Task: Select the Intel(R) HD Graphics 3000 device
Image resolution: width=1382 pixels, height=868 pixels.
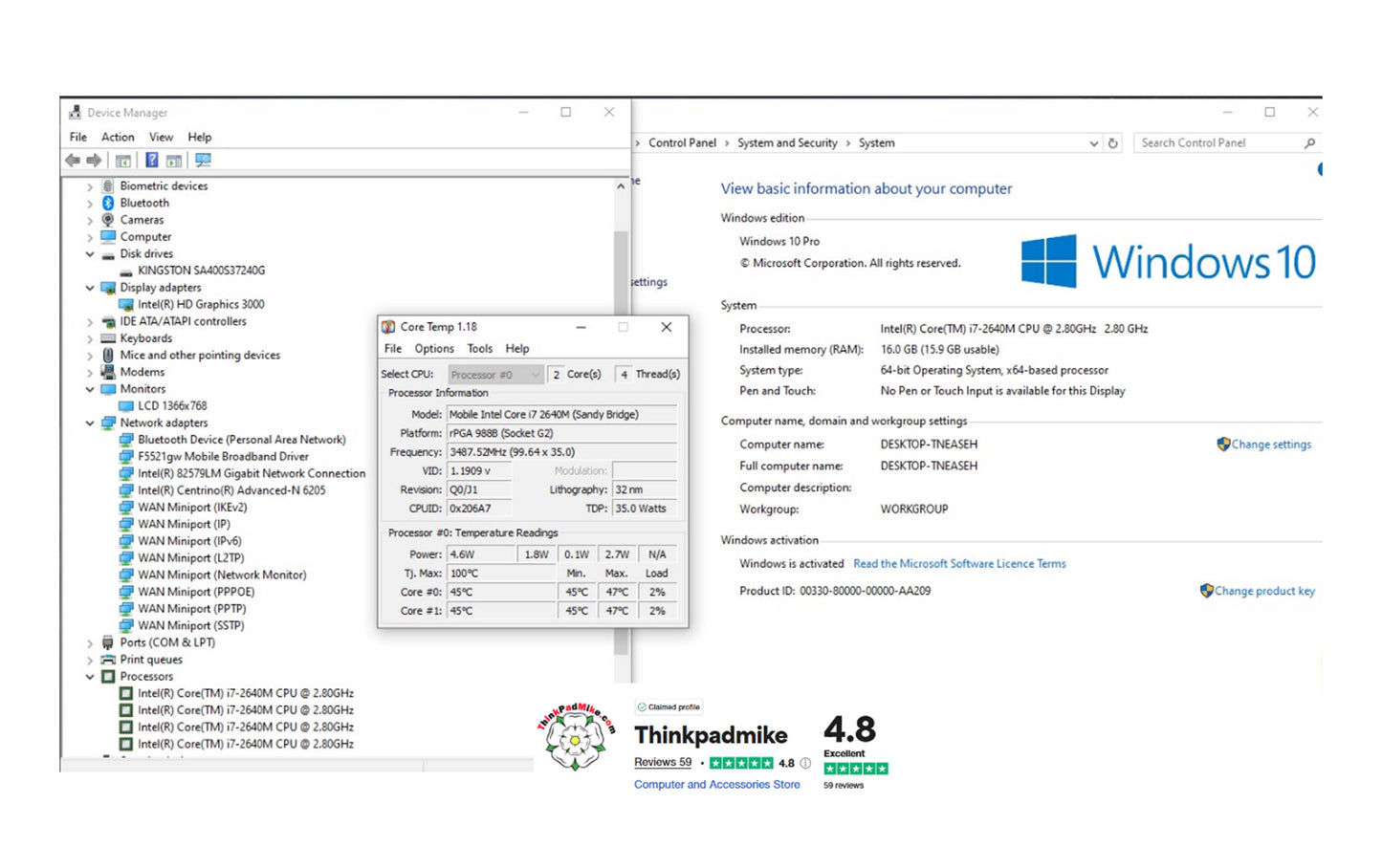Action: [x=201, y=304]
